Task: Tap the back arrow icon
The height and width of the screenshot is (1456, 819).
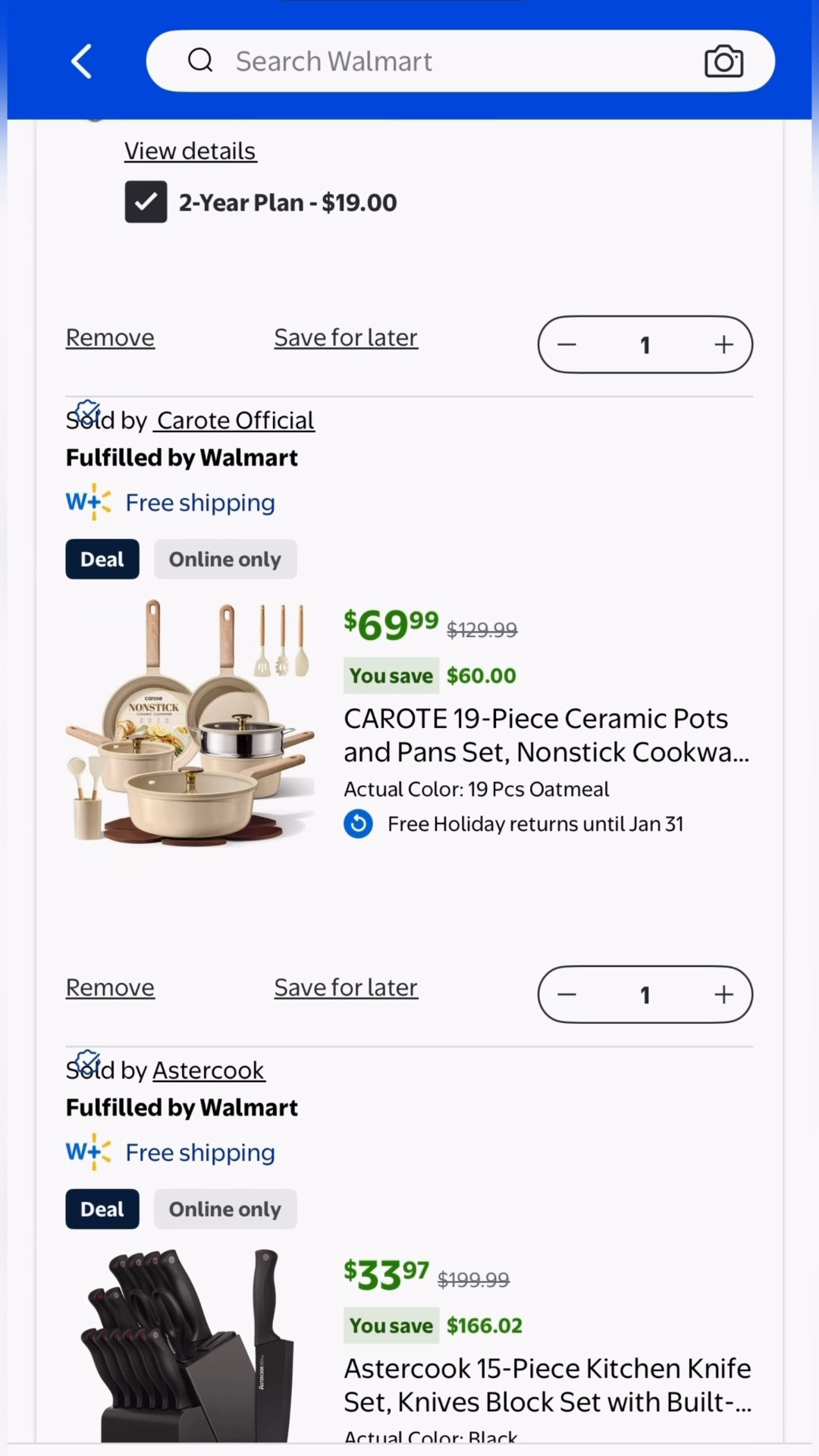Action: 82,61
